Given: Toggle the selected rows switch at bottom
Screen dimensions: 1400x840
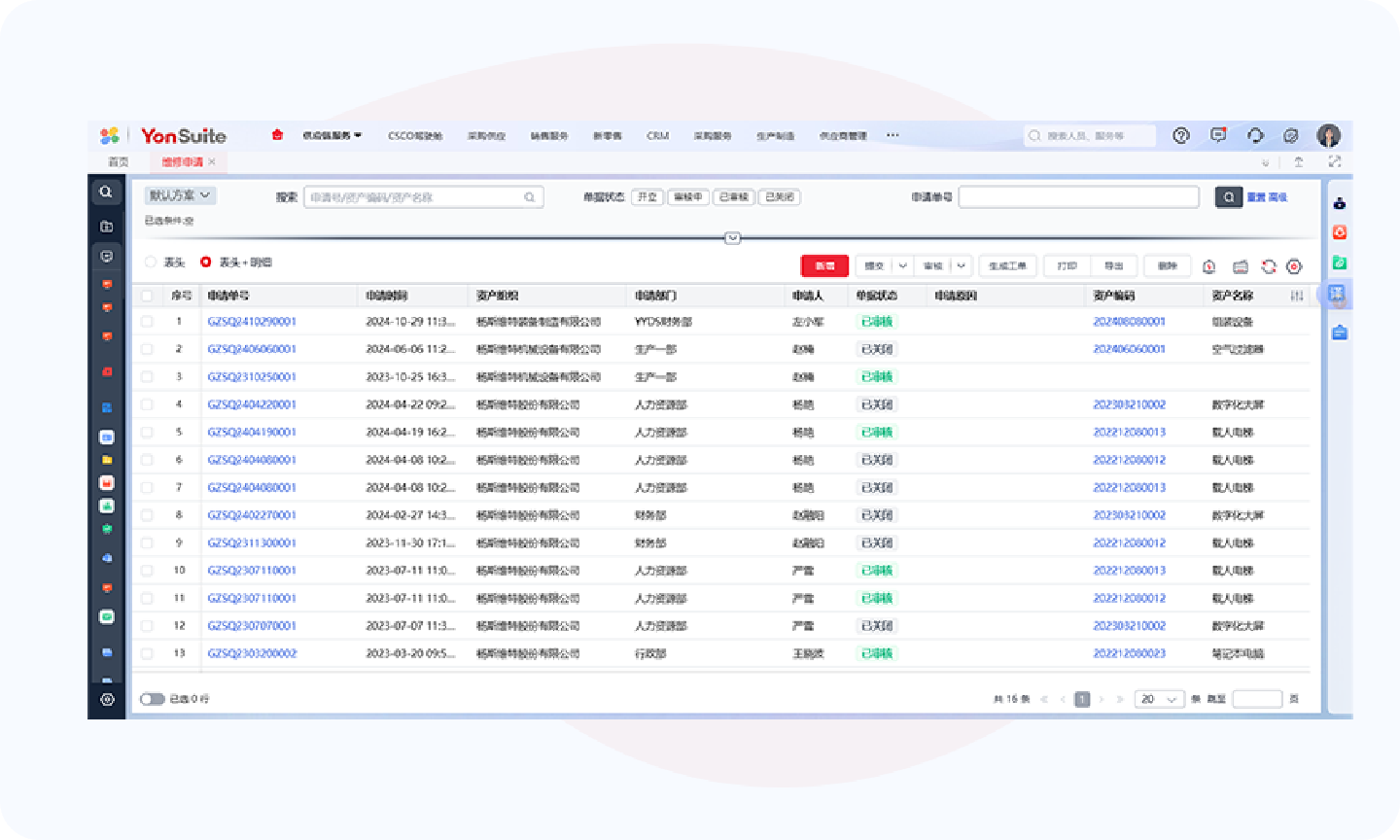Looking at the screenshot, I should tap(152, 699).
